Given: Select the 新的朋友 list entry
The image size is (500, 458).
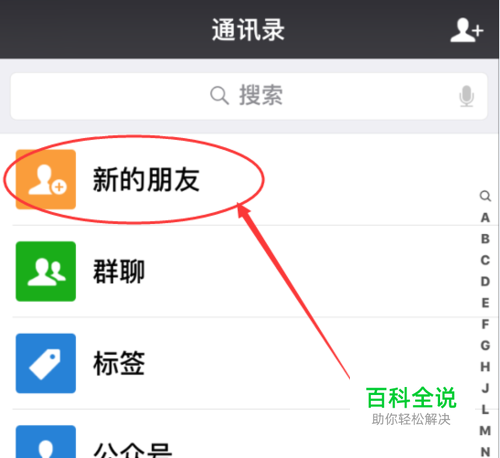Looking at the screenshot, I should tap(248, 179).
